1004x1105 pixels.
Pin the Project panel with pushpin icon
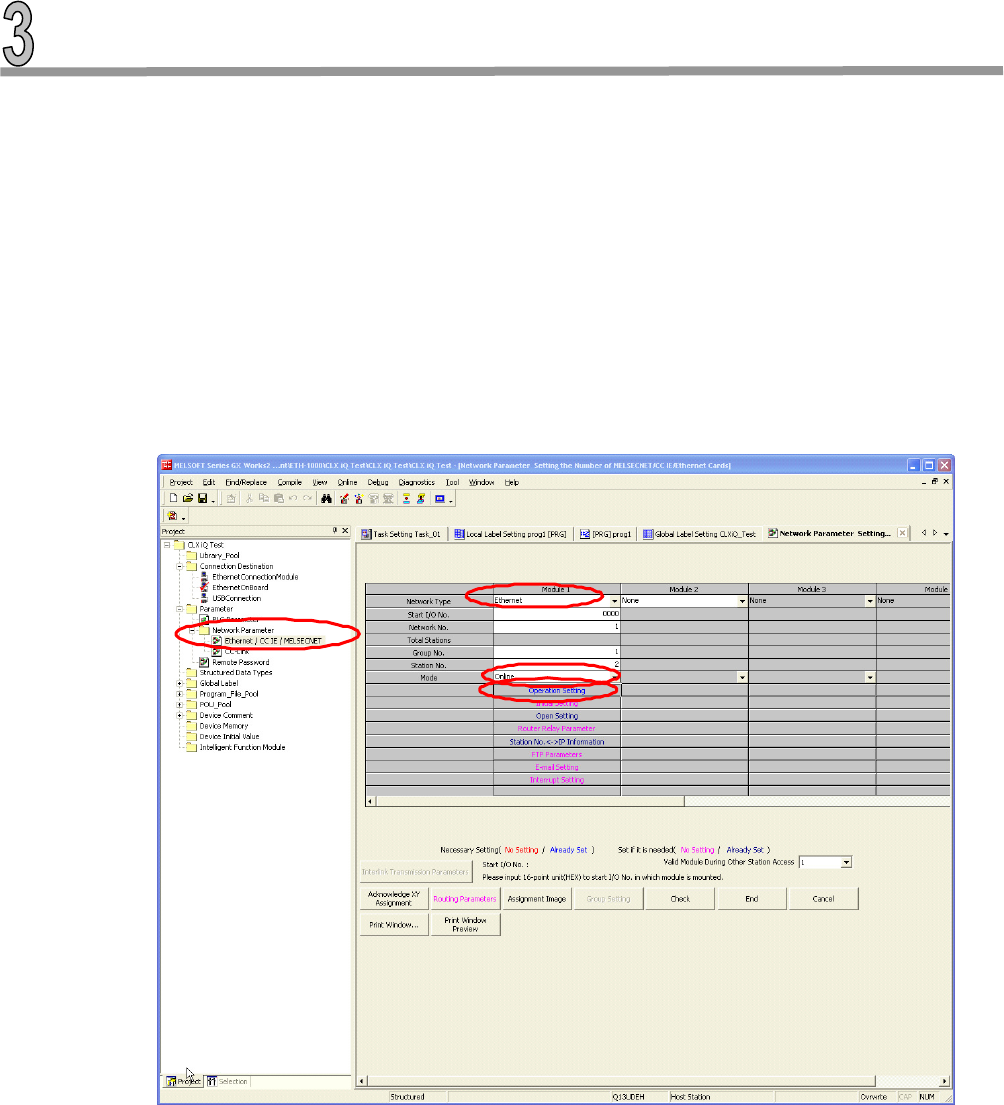tap(335, 531)
